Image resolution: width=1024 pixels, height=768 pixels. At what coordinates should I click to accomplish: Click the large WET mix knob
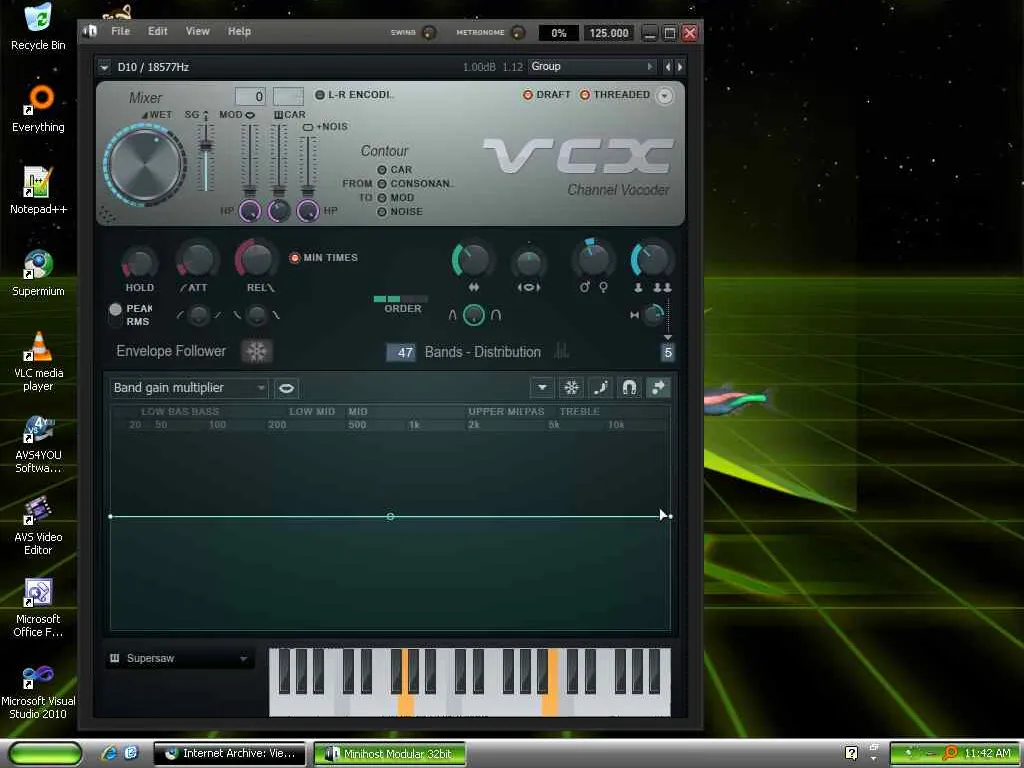(x=145, y=165)
